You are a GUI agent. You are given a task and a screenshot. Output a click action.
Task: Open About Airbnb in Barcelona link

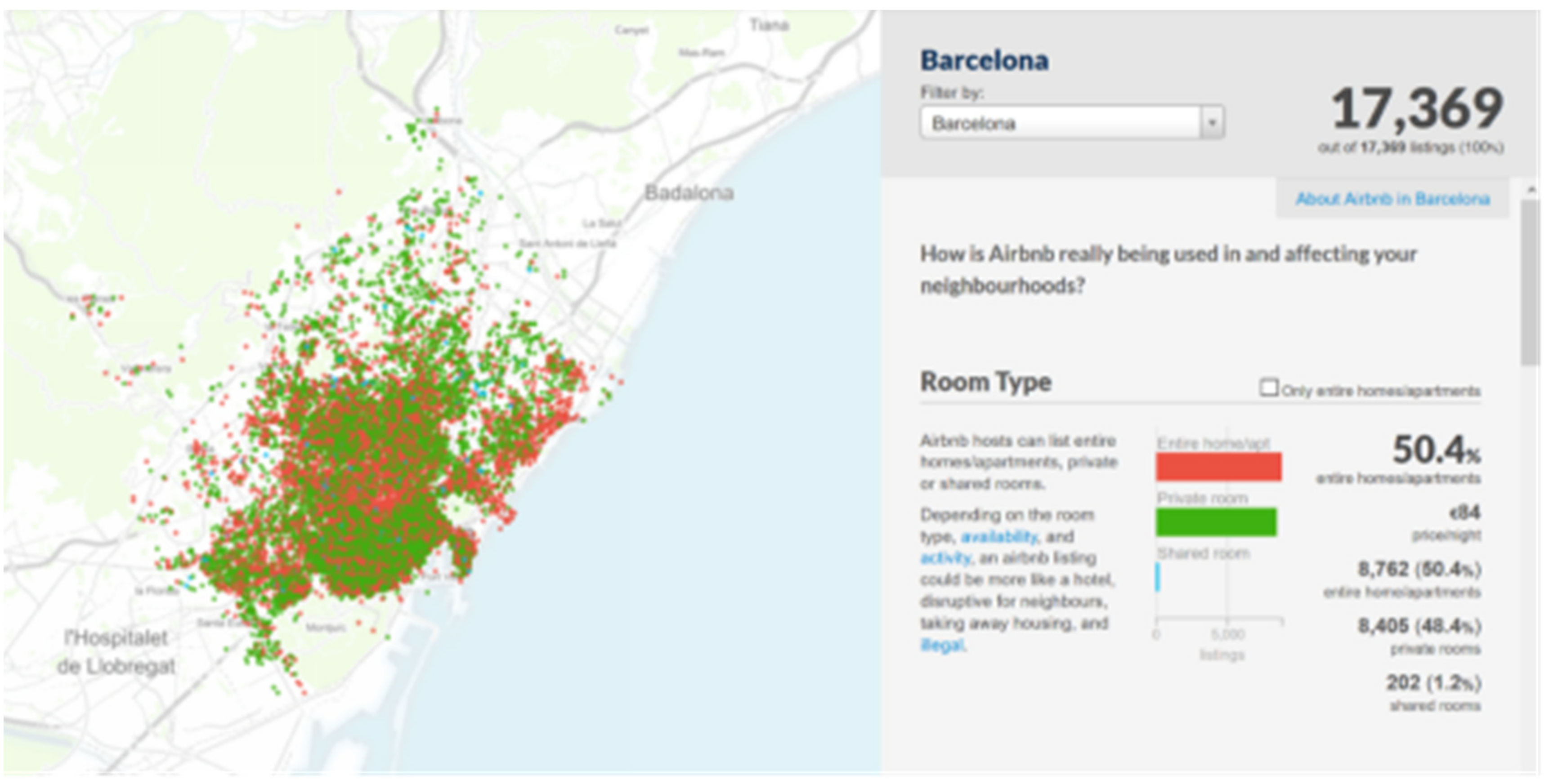pyautogui.click(x=1392, y=199)
